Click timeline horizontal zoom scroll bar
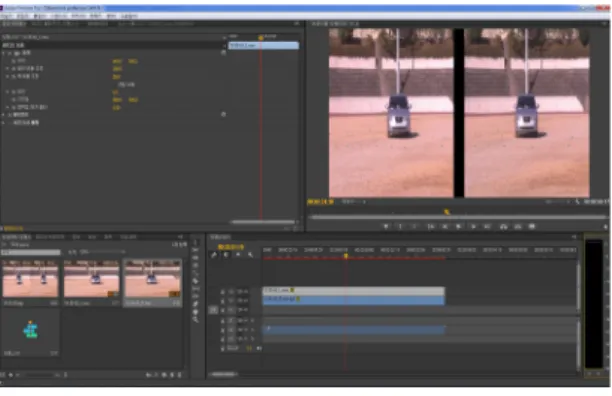612x396 pixels. click(224, 374)
